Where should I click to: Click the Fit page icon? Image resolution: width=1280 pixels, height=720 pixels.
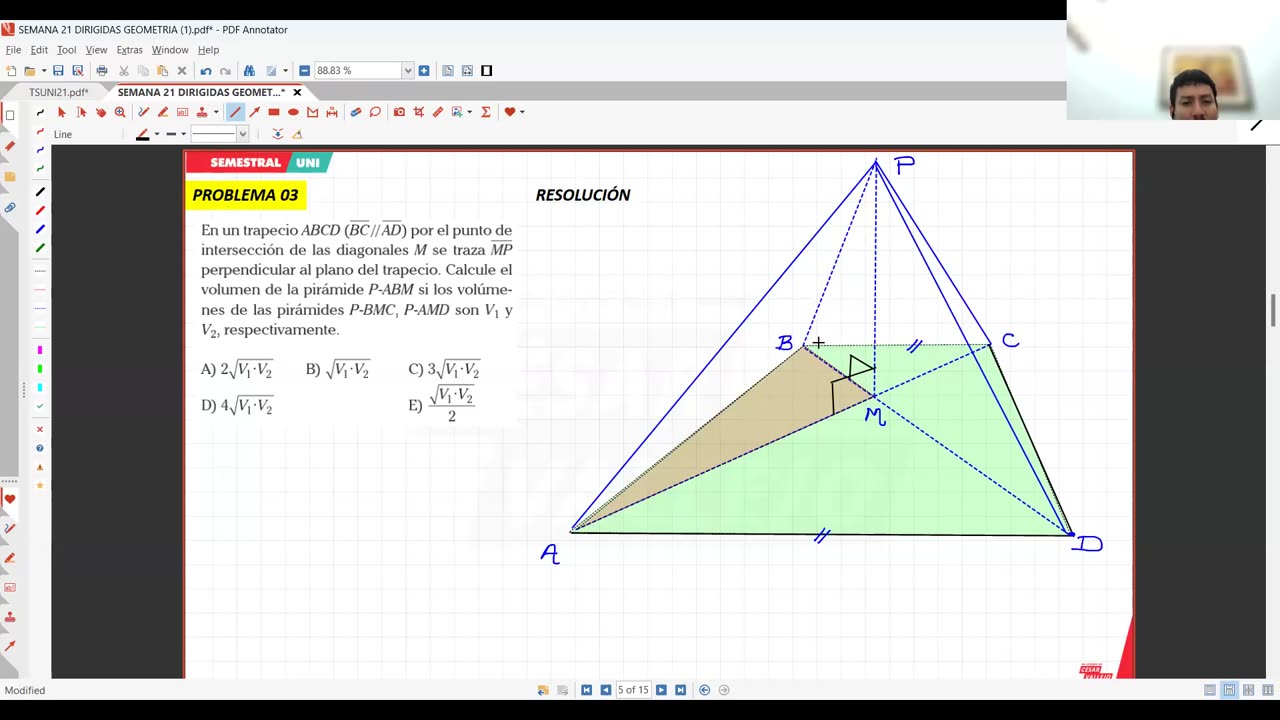click(448, 71)
